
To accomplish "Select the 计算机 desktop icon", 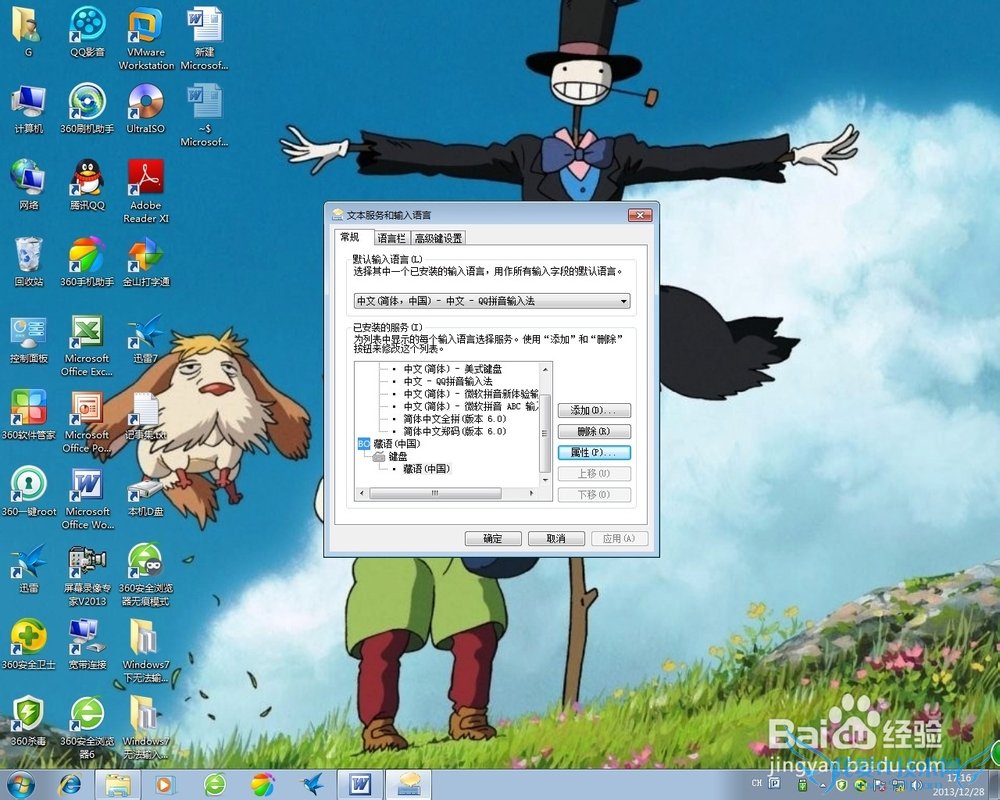I will (x=28, y=108).
